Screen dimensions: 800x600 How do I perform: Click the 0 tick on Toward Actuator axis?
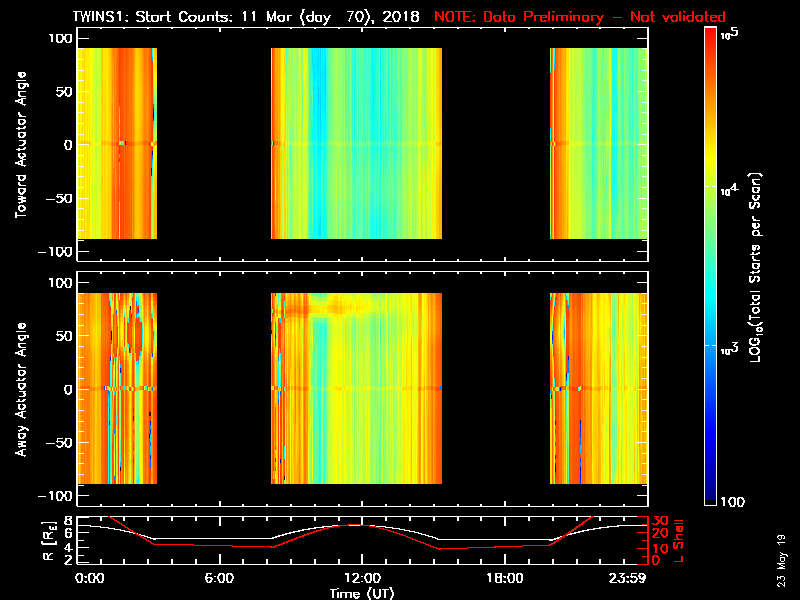[x=68, y=145]
